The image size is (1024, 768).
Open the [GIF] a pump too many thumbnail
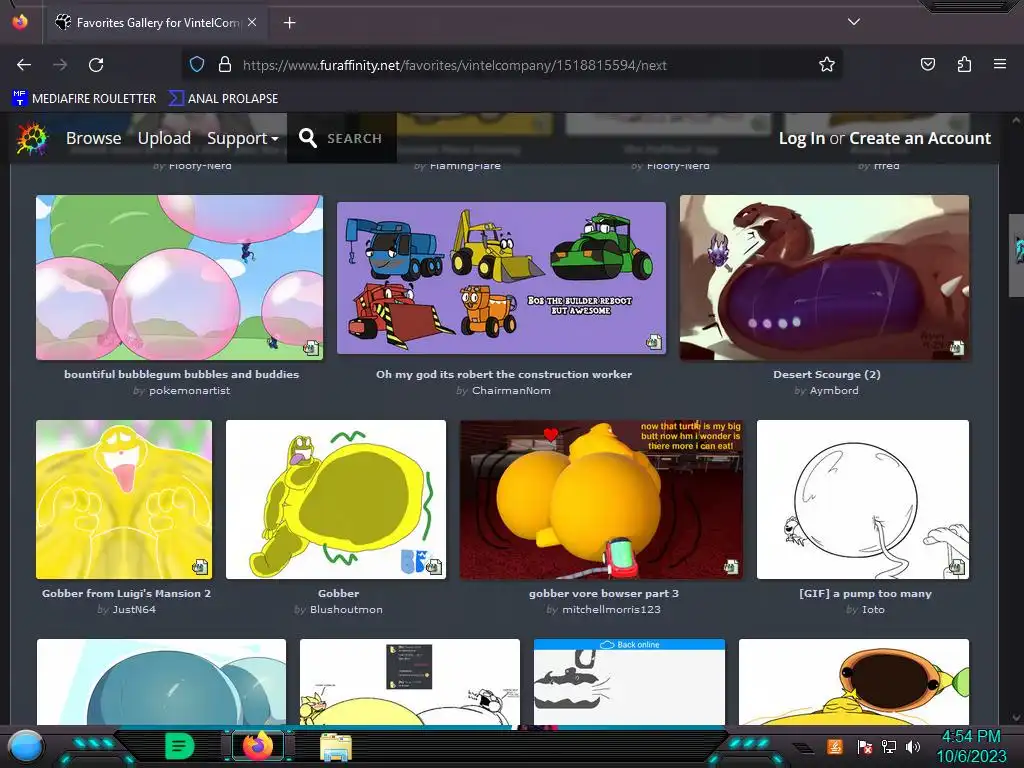coord(863,500)
